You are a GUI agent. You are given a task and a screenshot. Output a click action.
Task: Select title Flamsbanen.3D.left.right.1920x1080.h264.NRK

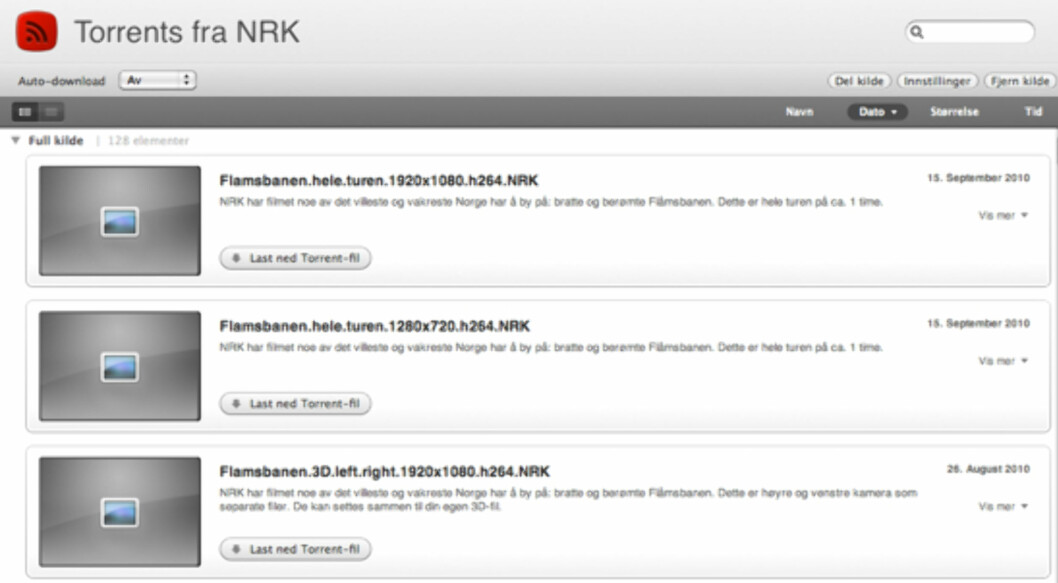[385, 472]
